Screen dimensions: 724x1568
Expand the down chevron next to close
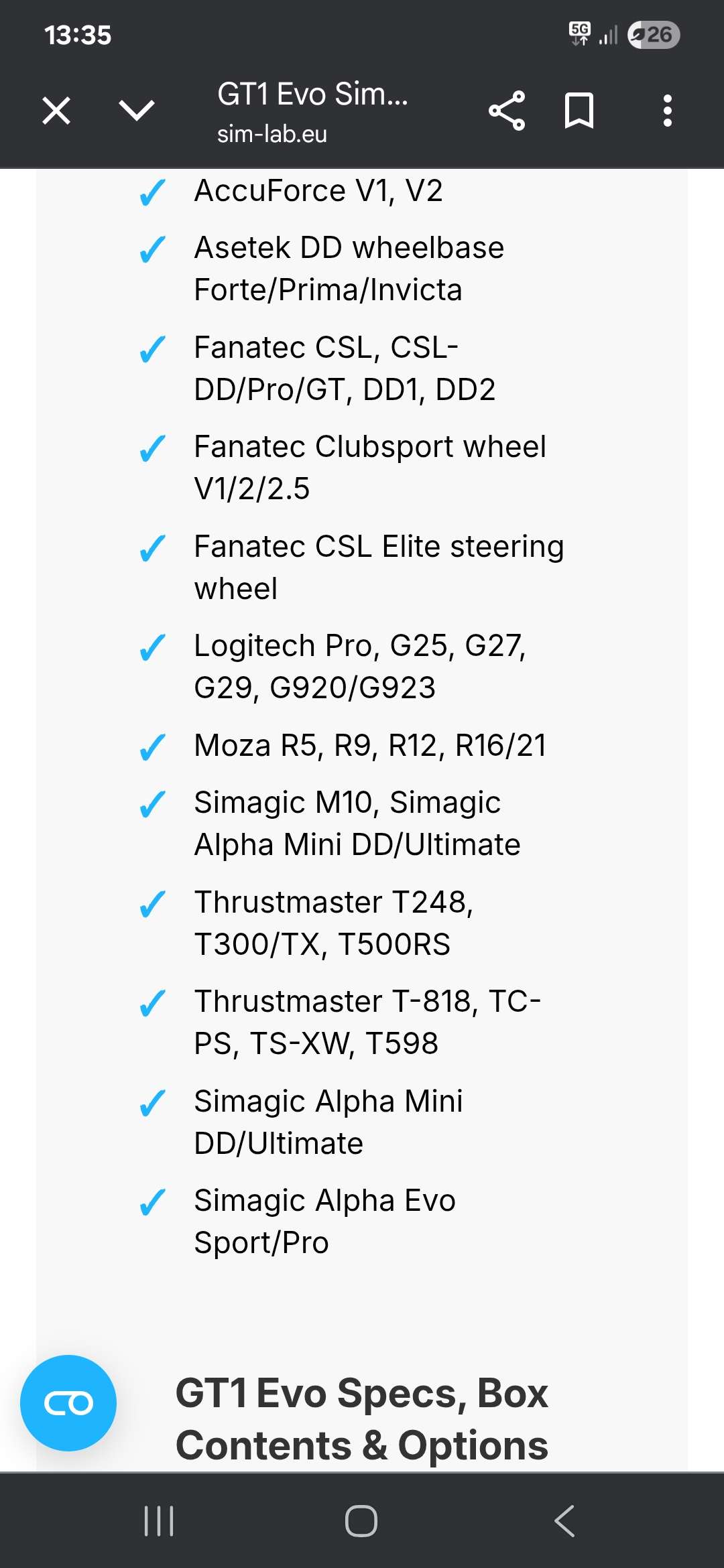[137, 111]
